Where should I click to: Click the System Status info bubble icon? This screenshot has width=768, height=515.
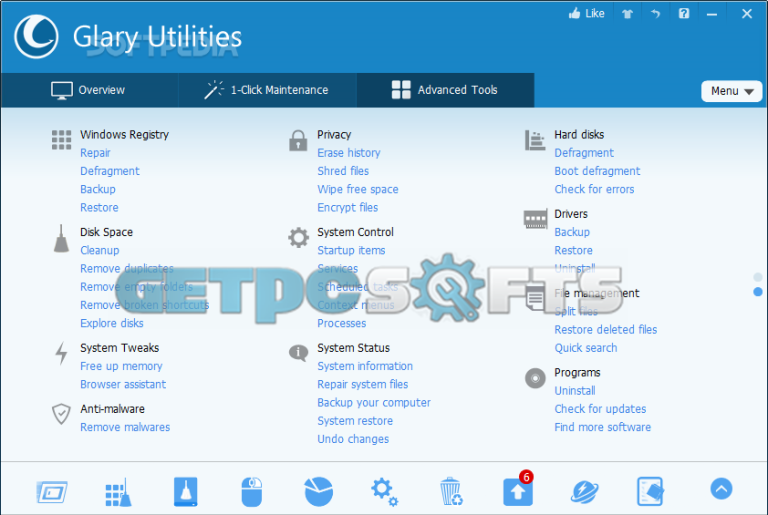point(298,352)
